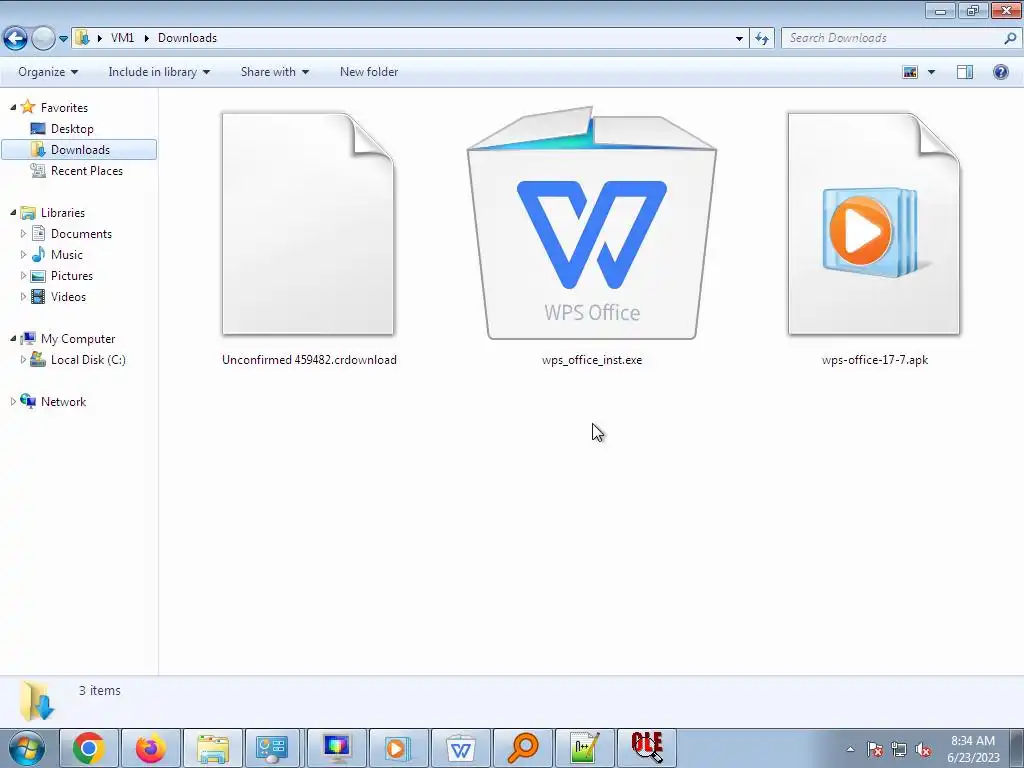Viewport: 1024px width, 768px height.
Task: Select Desktop under Favorites
Action: tap(72, 129)
